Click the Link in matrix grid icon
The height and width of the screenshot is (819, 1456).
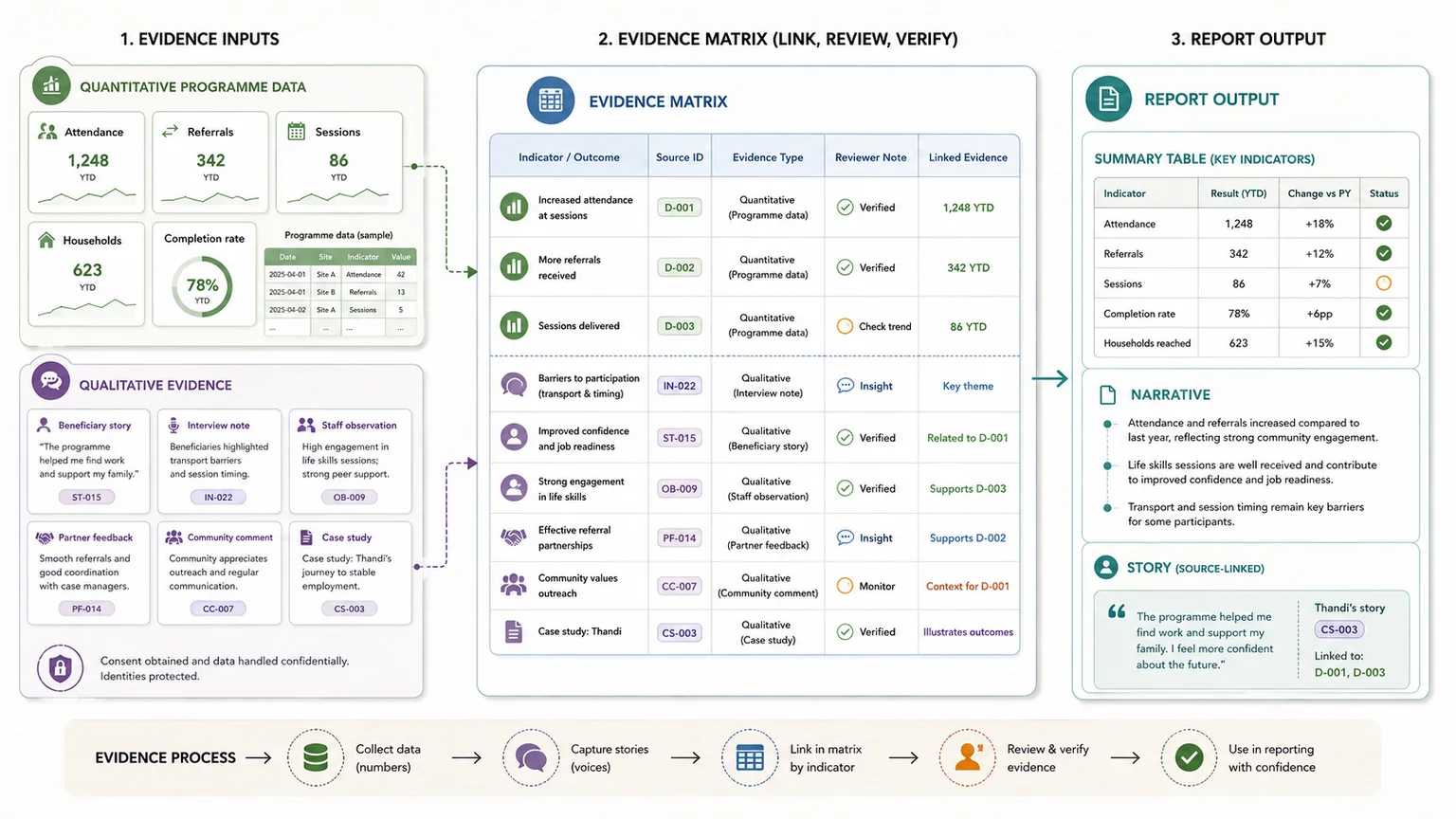tap(750, 757)
